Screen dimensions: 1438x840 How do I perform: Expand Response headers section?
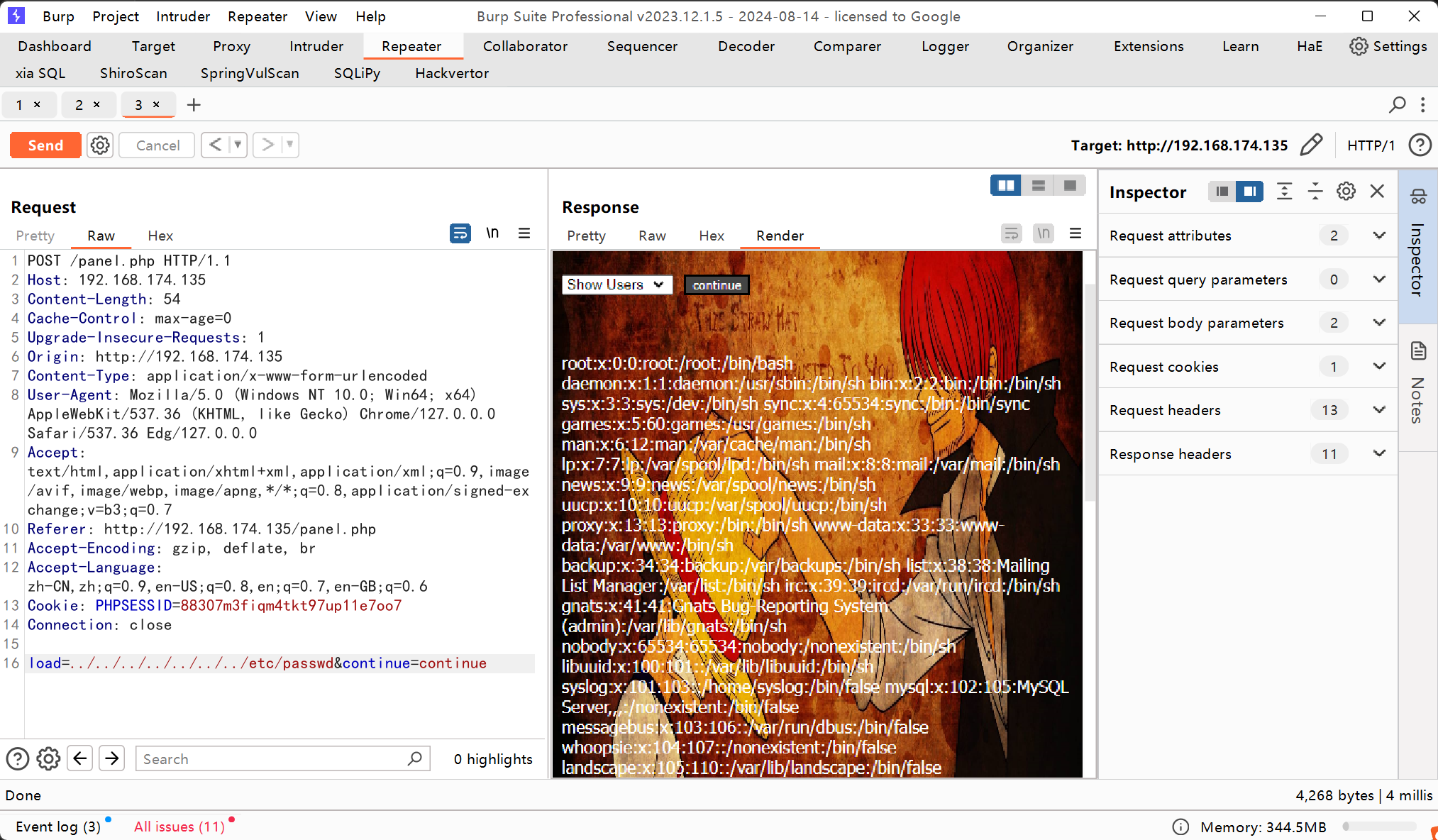click(x=1379, y=454)
